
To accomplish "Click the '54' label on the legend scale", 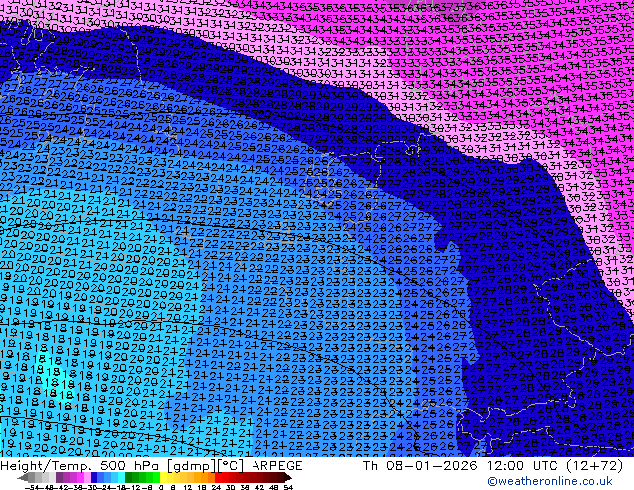I will point(288,488).
